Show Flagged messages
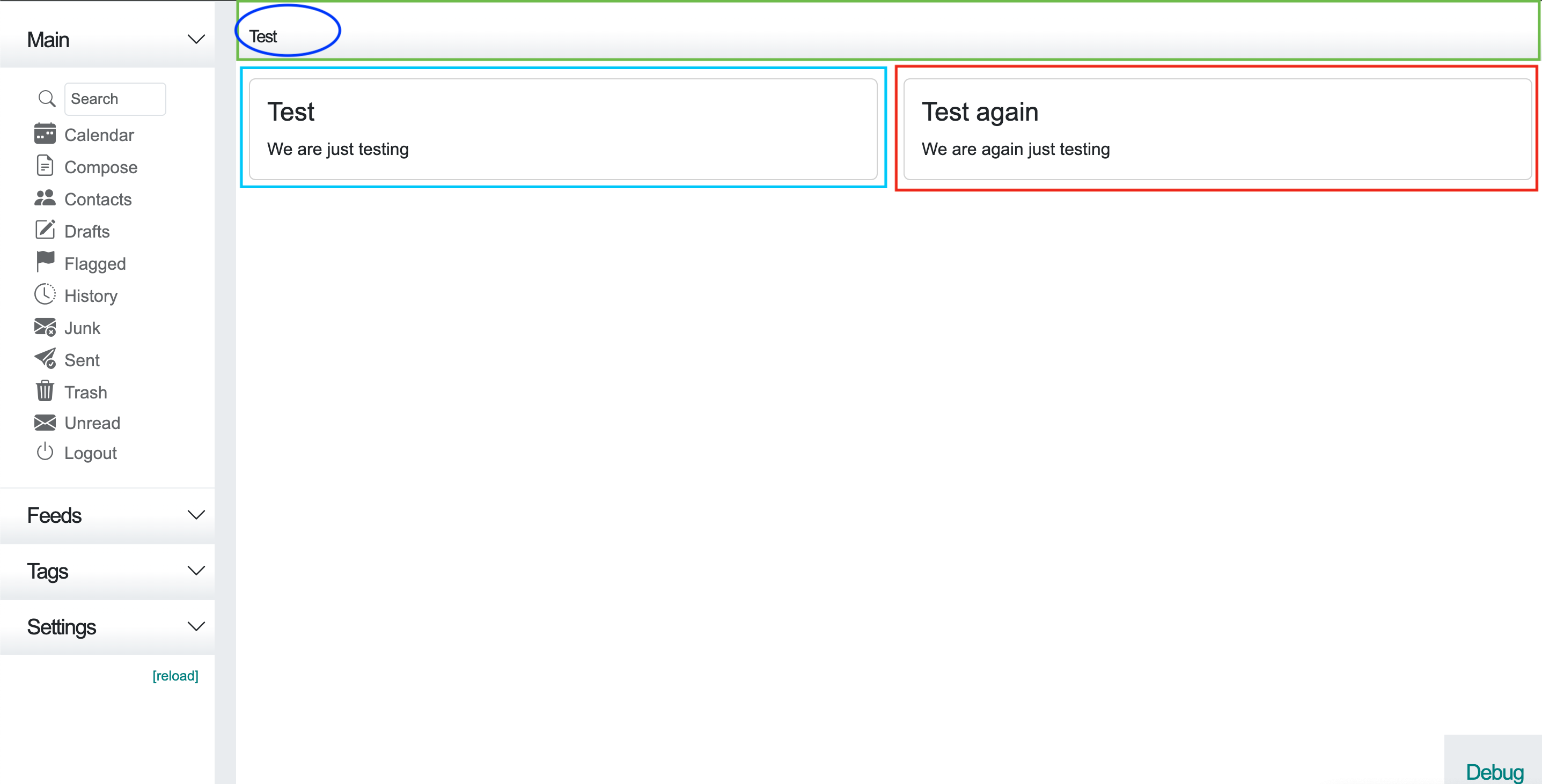This screenshot has width=1542, height=784. (x=94, y=264)
